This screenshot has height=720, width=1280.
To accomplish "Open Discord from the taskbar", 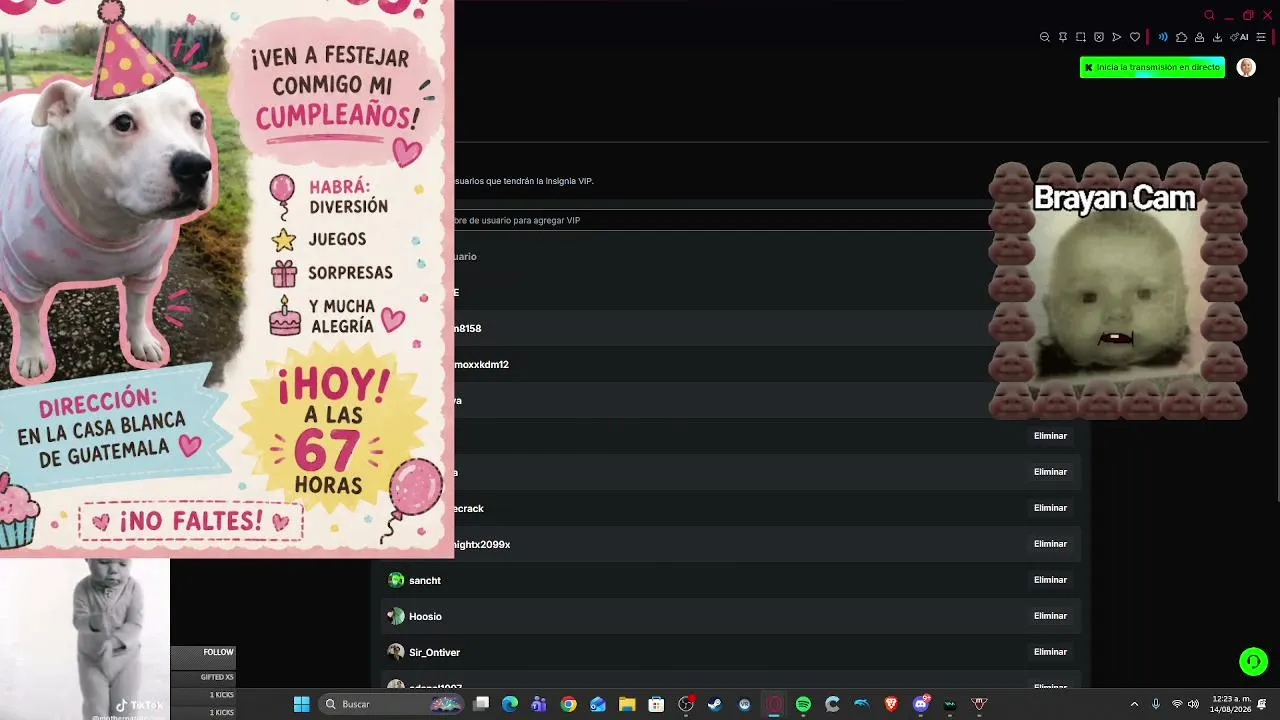I will point(921,704).
